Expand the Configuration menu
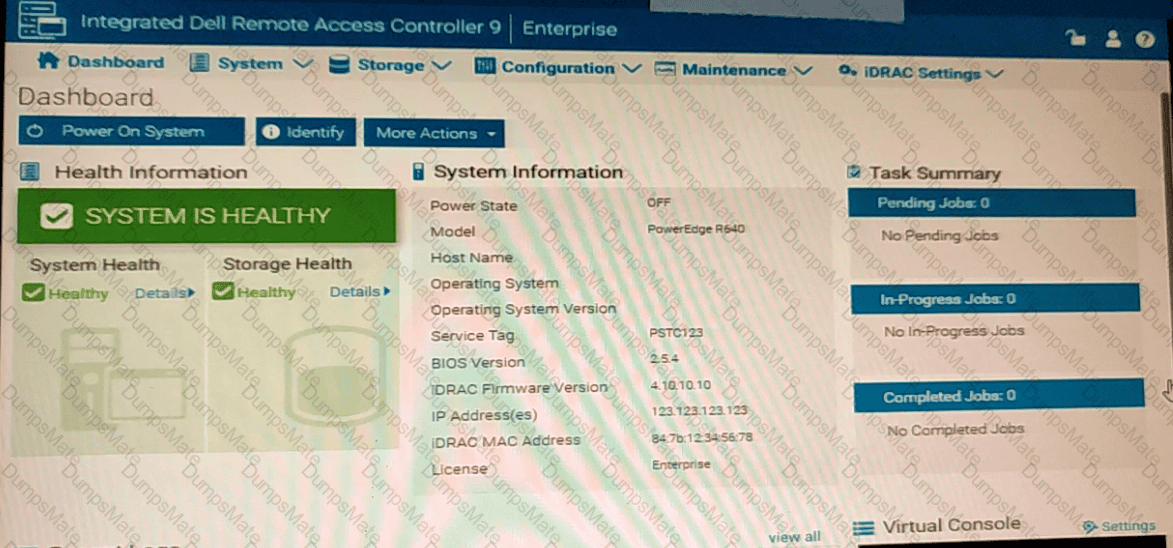Viewport: 1173px width, 548px height. tap(557, 68)
